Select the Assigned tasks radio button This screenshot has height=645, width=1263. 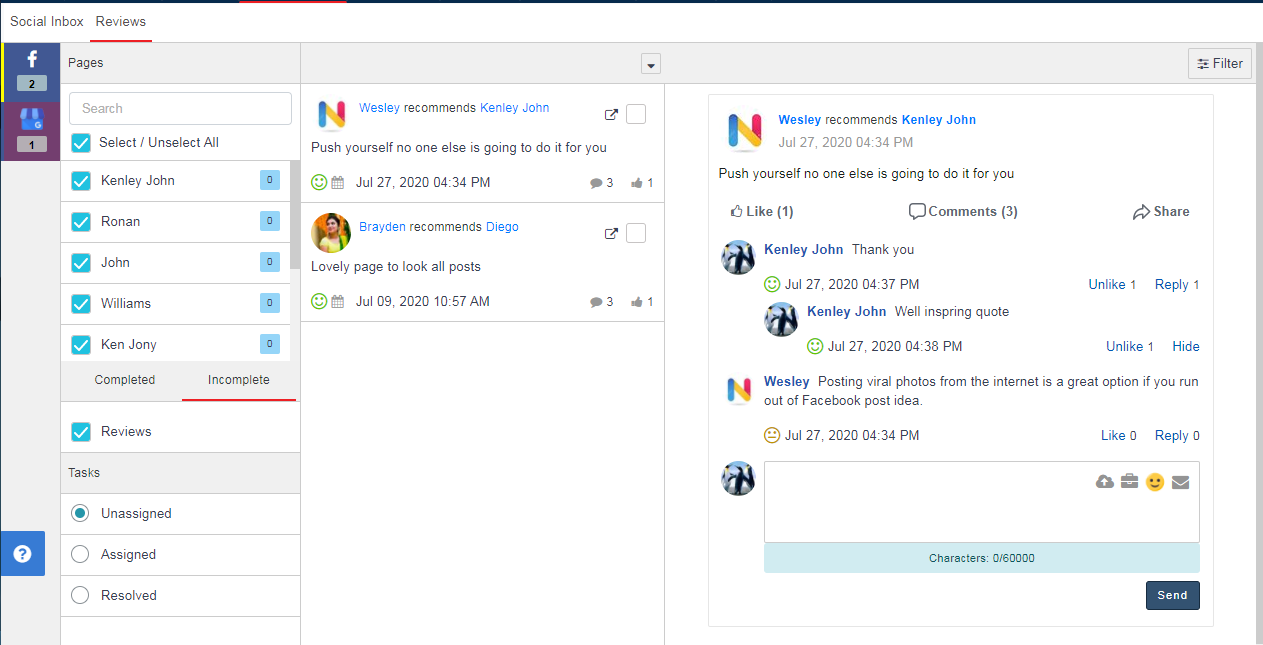[x=81, y=554]
